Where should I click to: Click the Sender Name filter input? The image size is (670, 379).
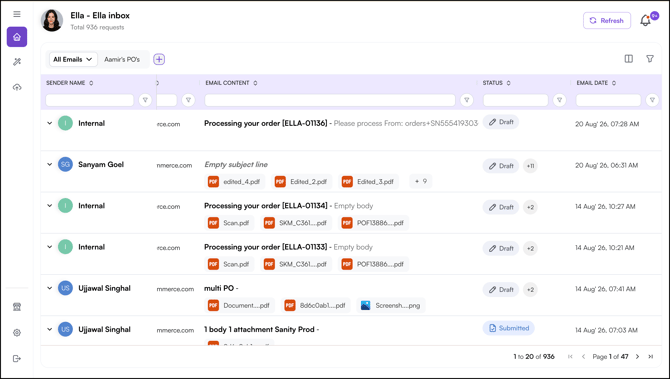[90, 100]
